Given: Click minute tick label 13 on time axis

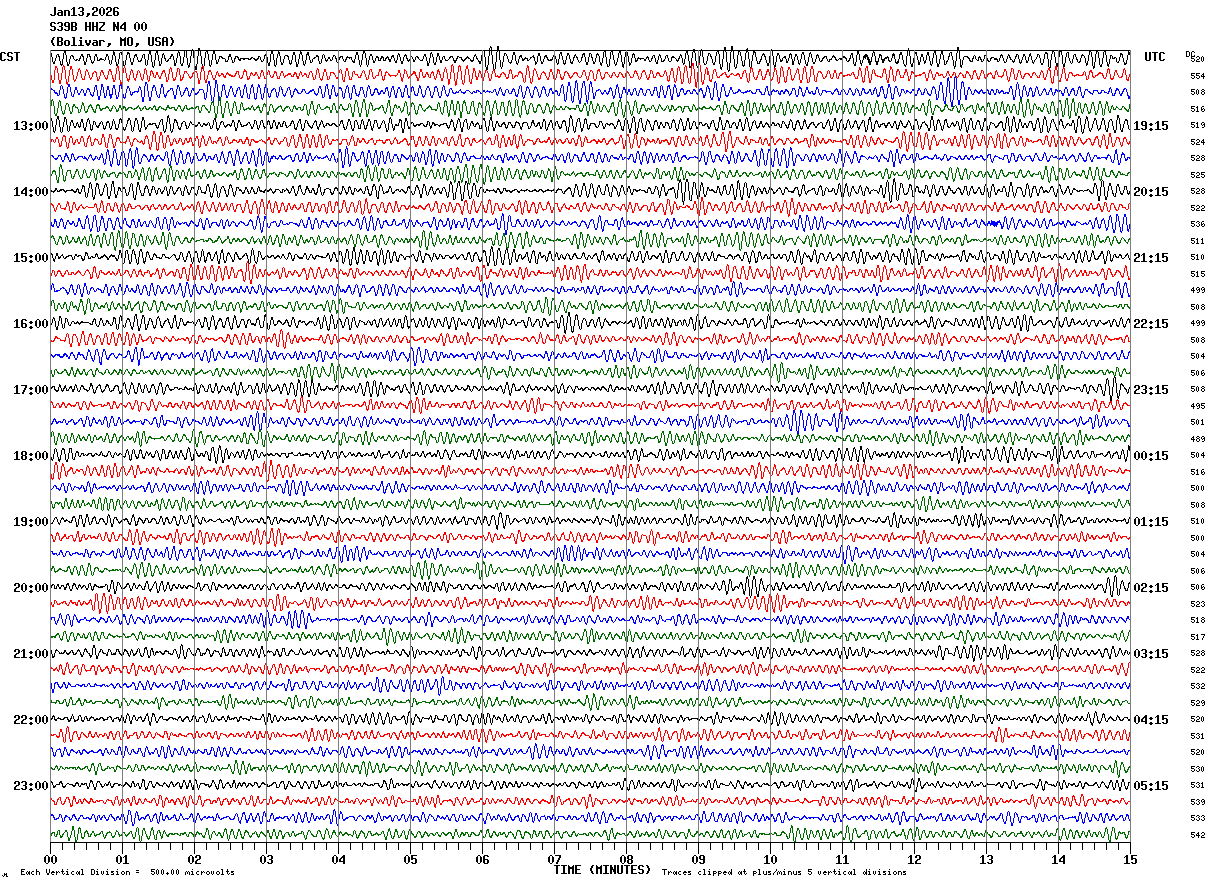Looking at the screenshot, I should coord(986,859).
